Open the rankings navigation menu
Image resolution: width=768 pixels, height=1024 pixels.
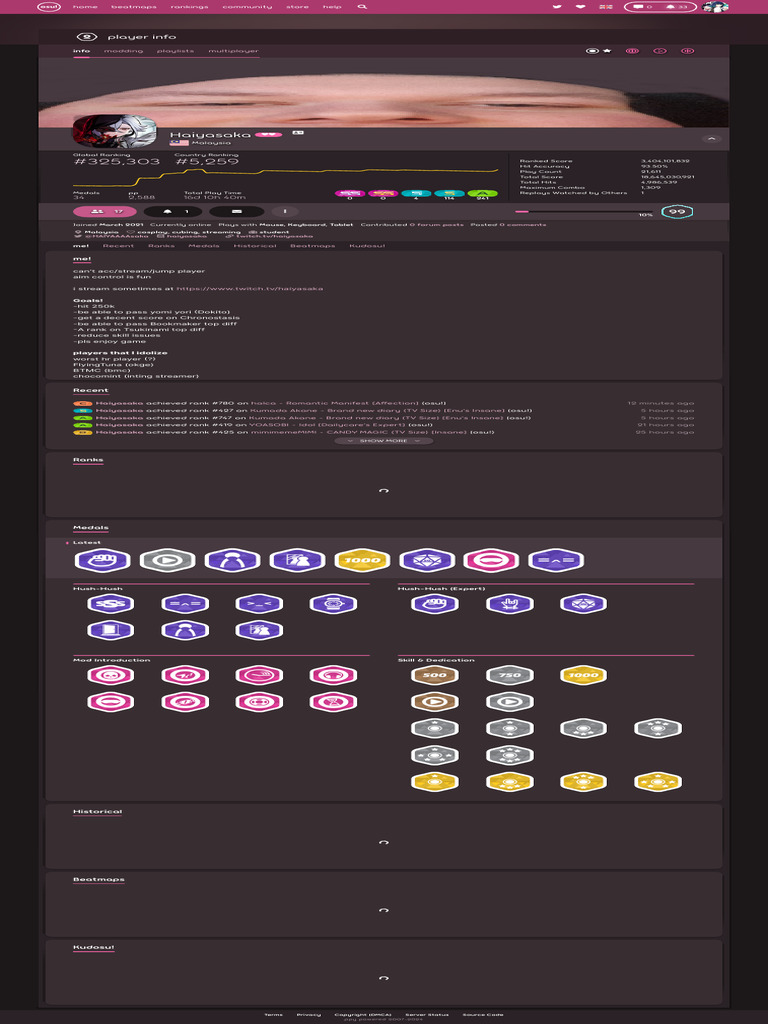[189, 7]
